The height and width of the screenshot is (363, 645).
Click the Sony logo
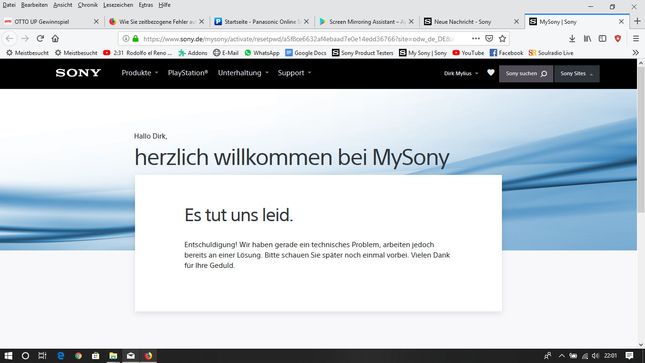click(x=78, y=73)
